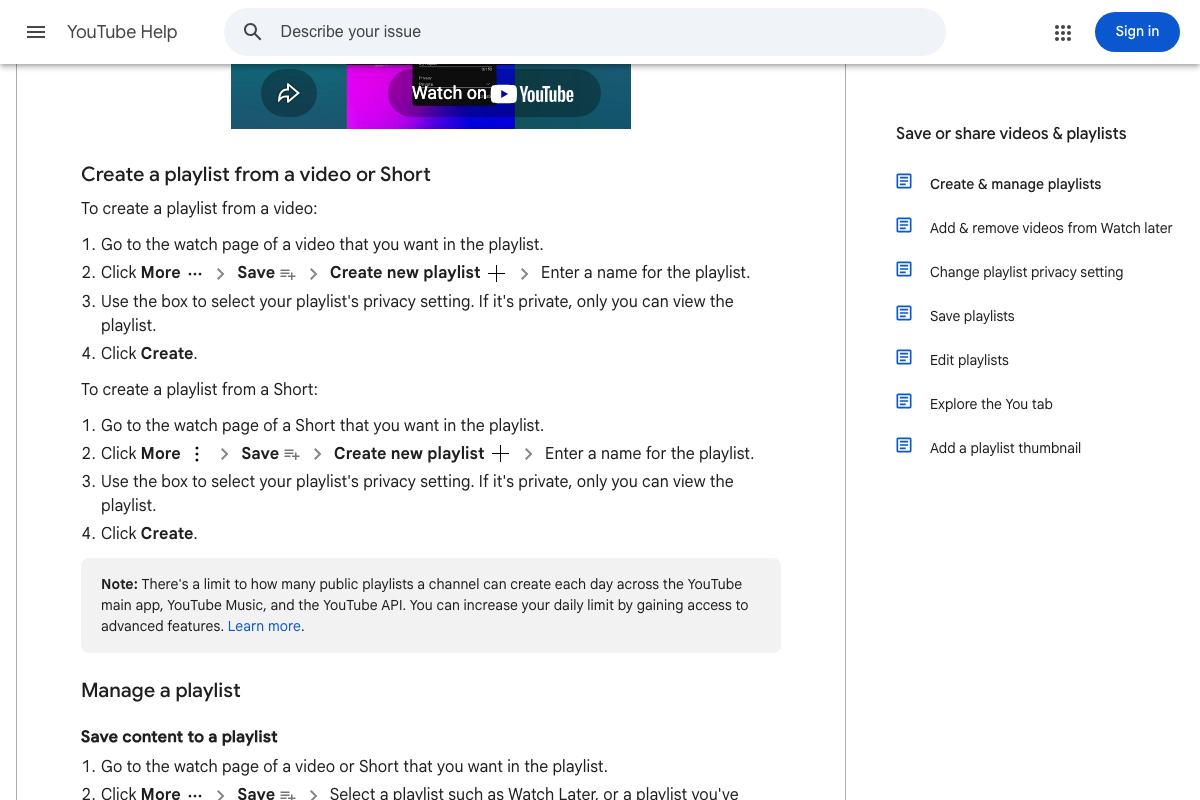Screen dimensions: 1200x800
Task: Open Add & remove videos from Watch later
Action: tap(1051, 228)
